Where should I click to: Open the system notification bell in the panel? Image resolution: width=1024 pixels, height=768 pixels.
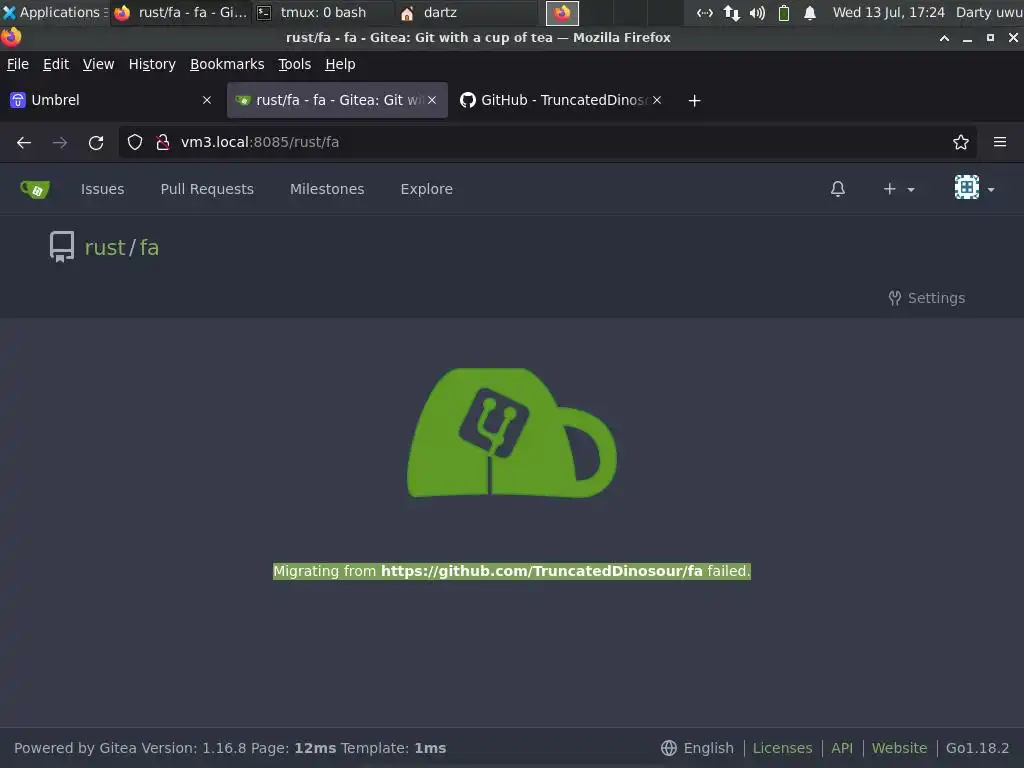pyautogui.click(x=810, y=12)
